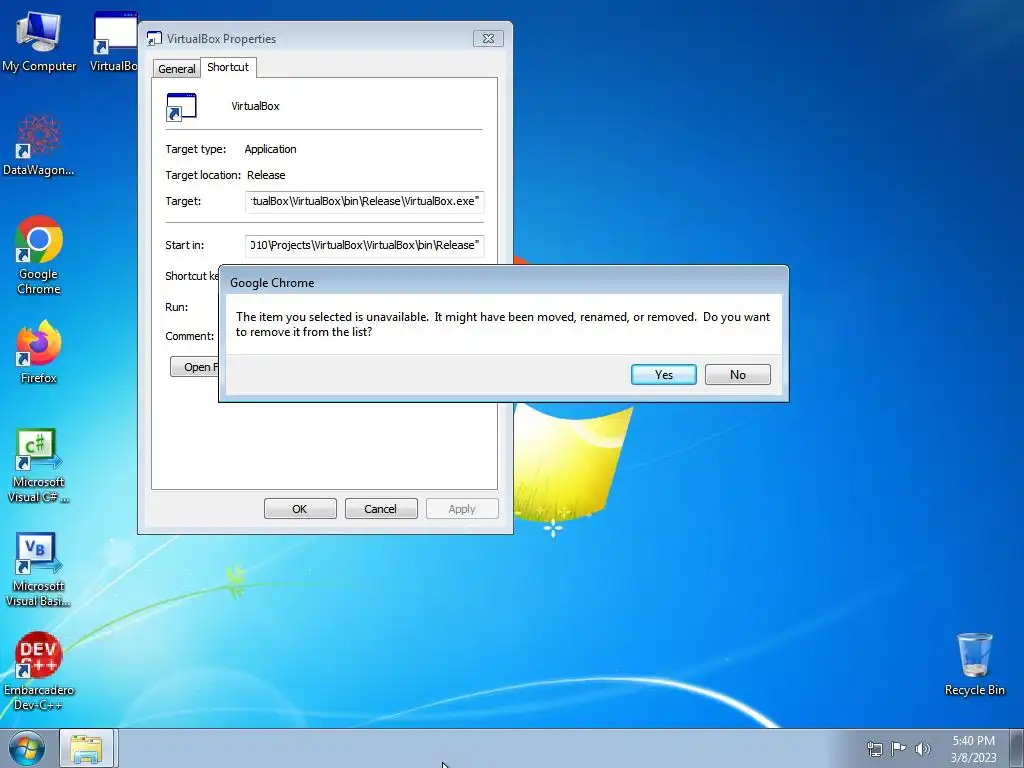Image resolution: width=1024 pixels, height=768 pixels.
Task: Open Microsoft Visual Basic desktop shortcut
Action: 39,569
